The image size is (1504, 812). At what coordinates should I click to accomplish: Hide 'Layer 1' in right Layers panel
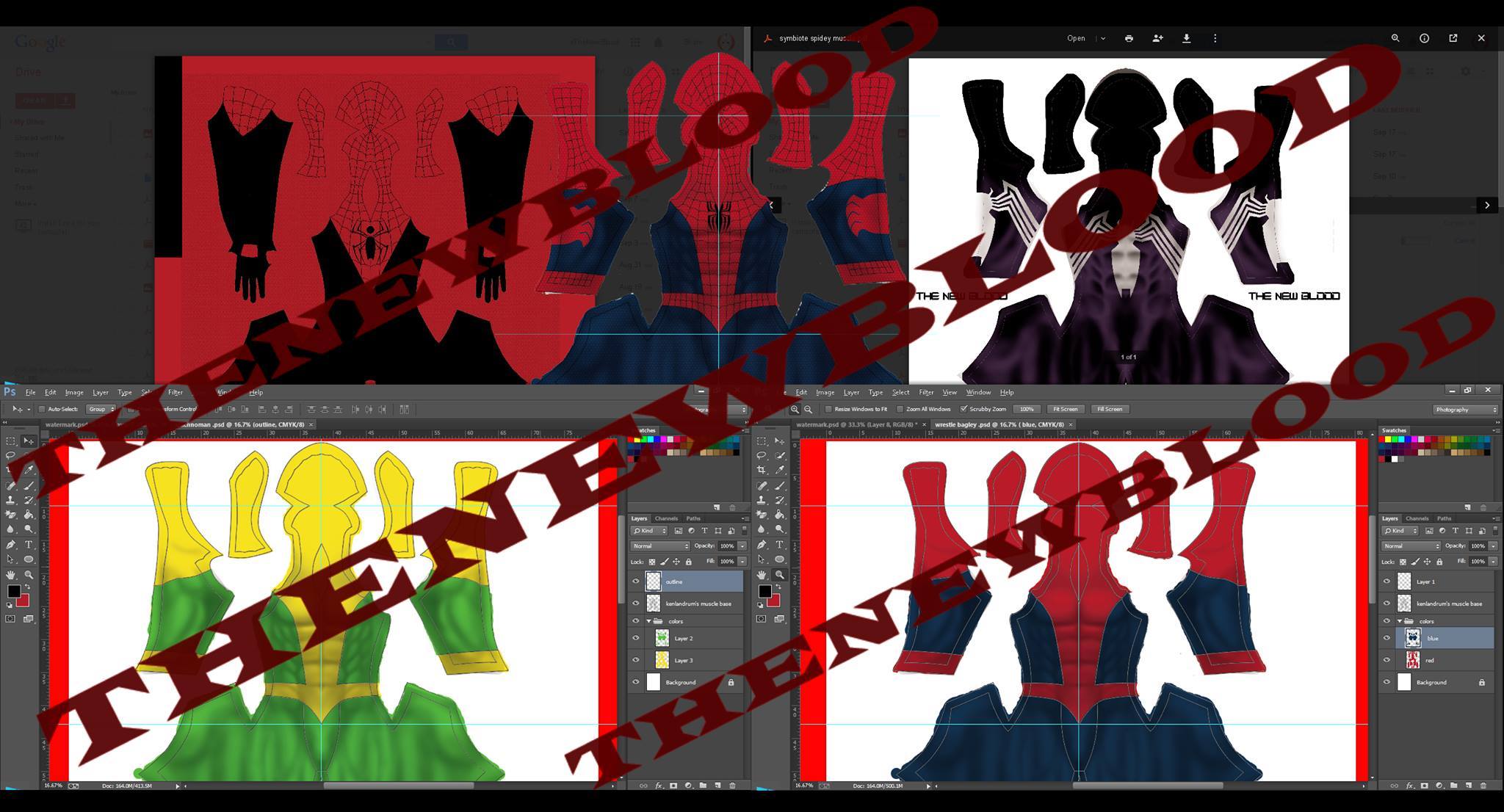point(1386,581)
